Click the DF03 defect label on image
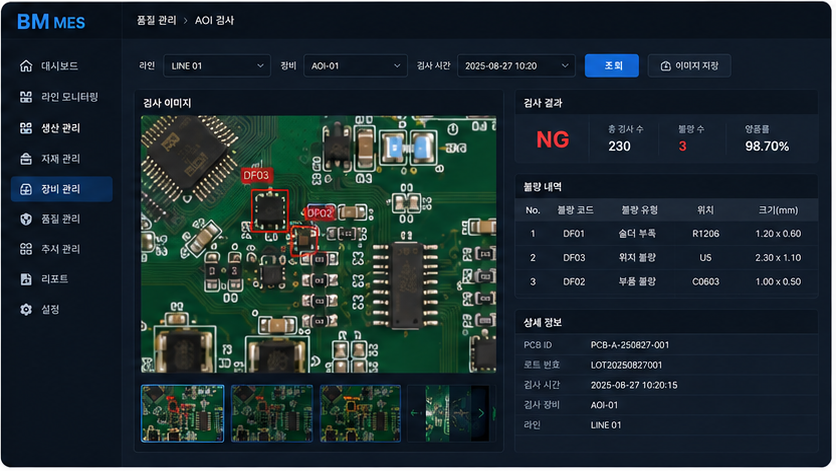Screen dimensions: 836x471 pyautogui.click(x=256, y=175)
